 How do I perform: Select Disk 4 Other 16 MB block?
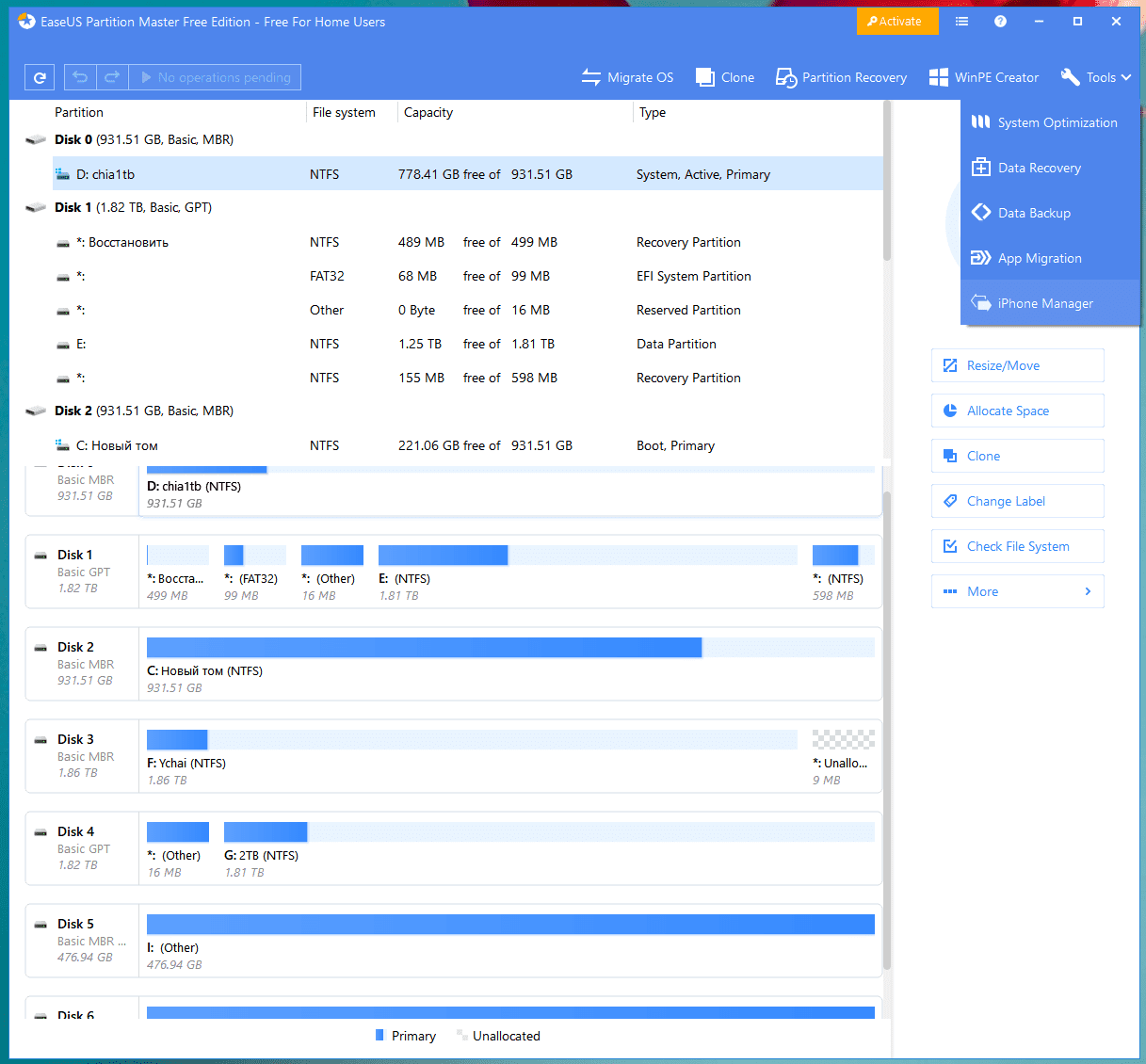click(177, 848)
